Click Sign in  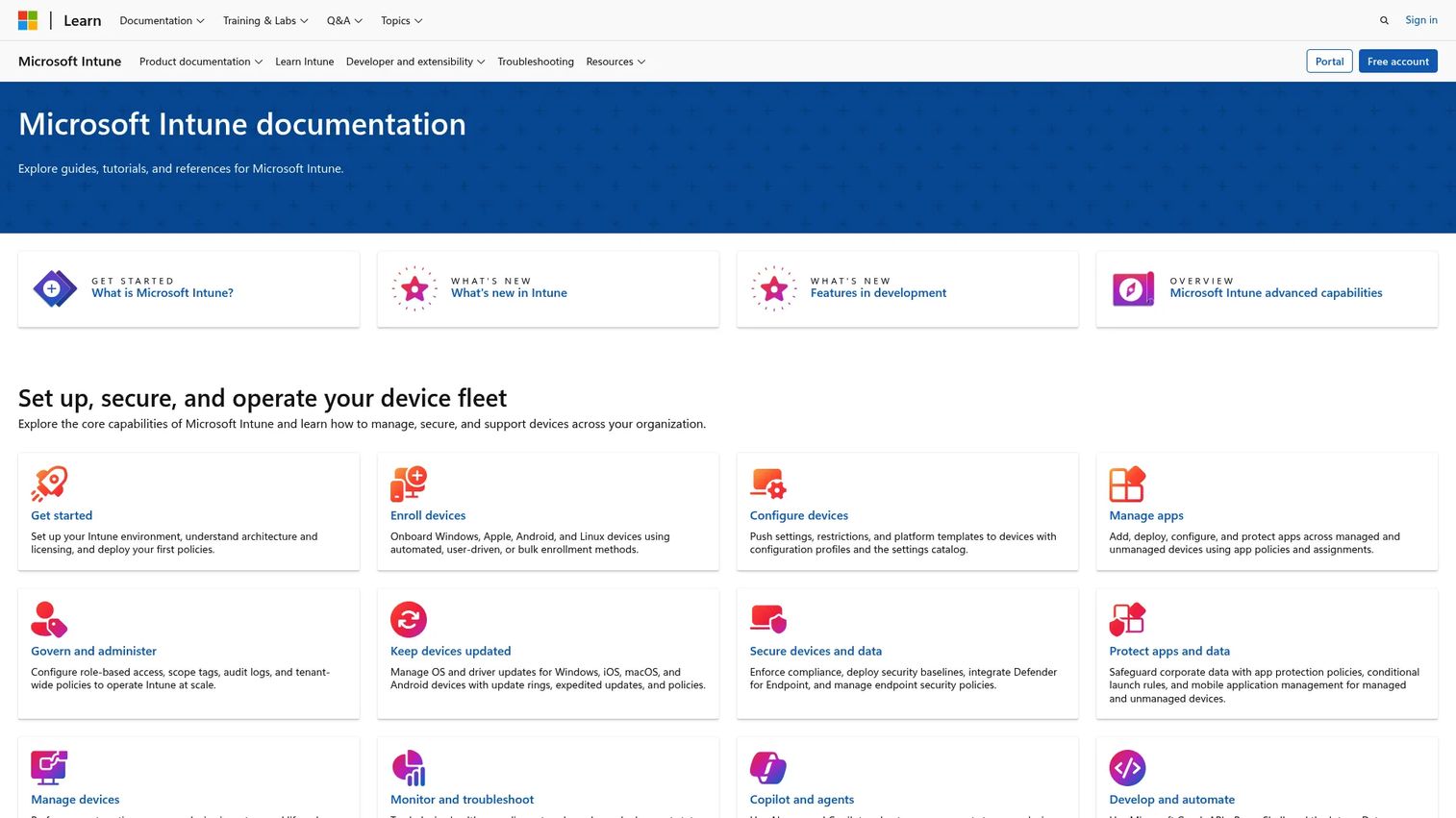click(x=1420, y=20)
